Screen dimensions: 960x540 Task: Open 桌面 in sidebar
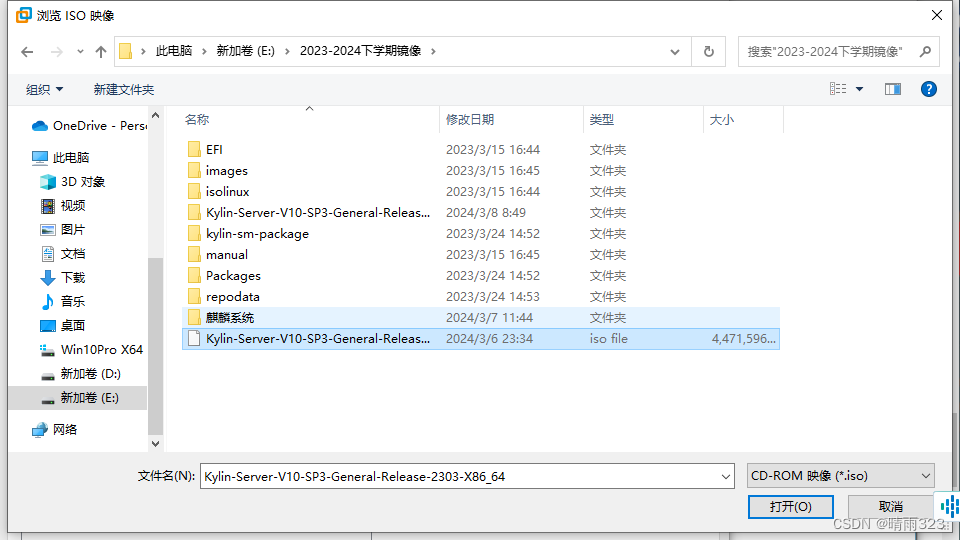tap(63, 325)
